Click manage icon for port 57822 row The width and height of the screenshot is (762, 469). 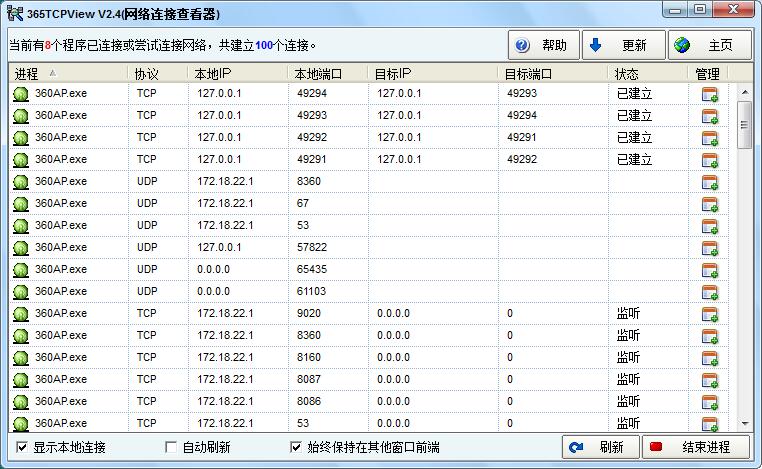[x=710, y=248]
